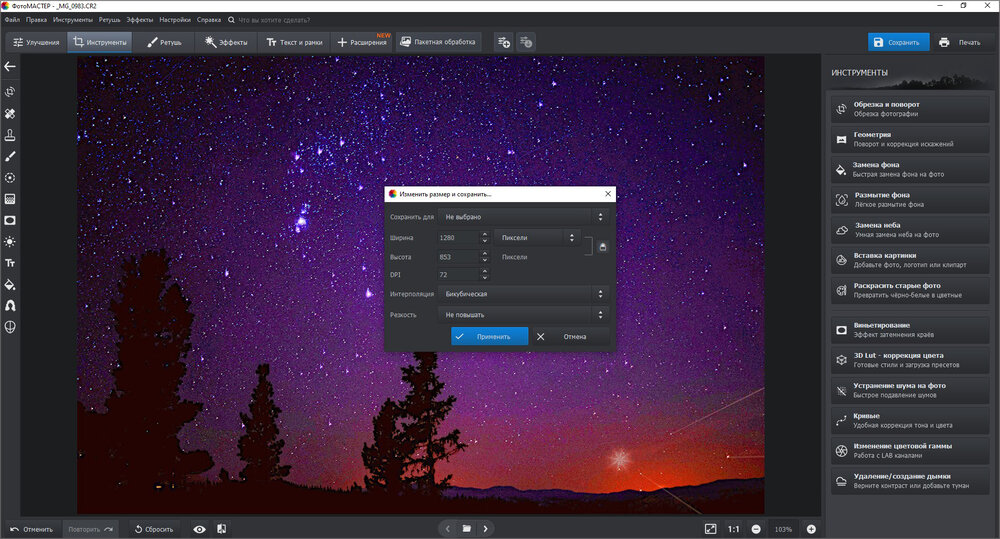Image resolution: width=1000 pixels, height=539 pixels.
Task: Increase width using the Ширина stepper arrow
Action: tap(484, 234)
